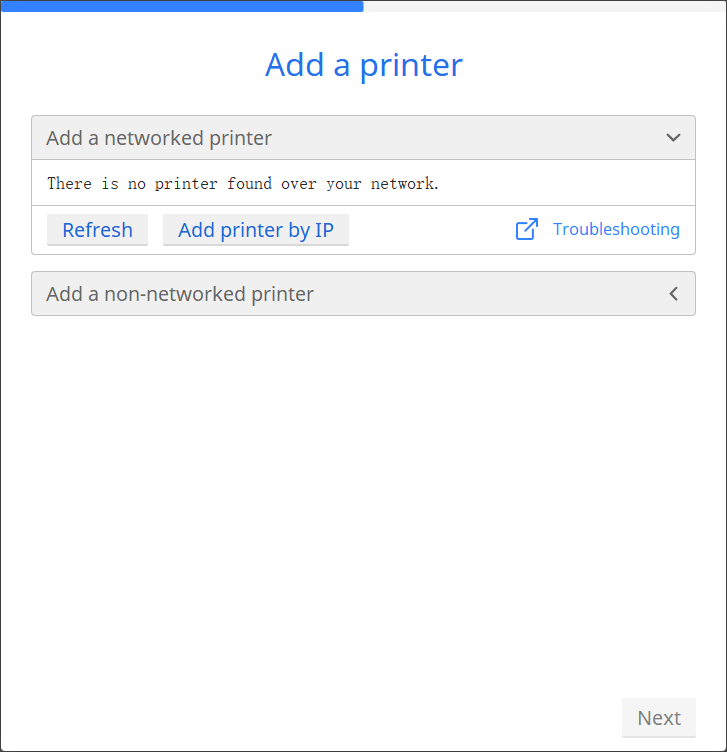Click the external-link icon beside Troubleshooting
The image size is (727, 752).
527,229
